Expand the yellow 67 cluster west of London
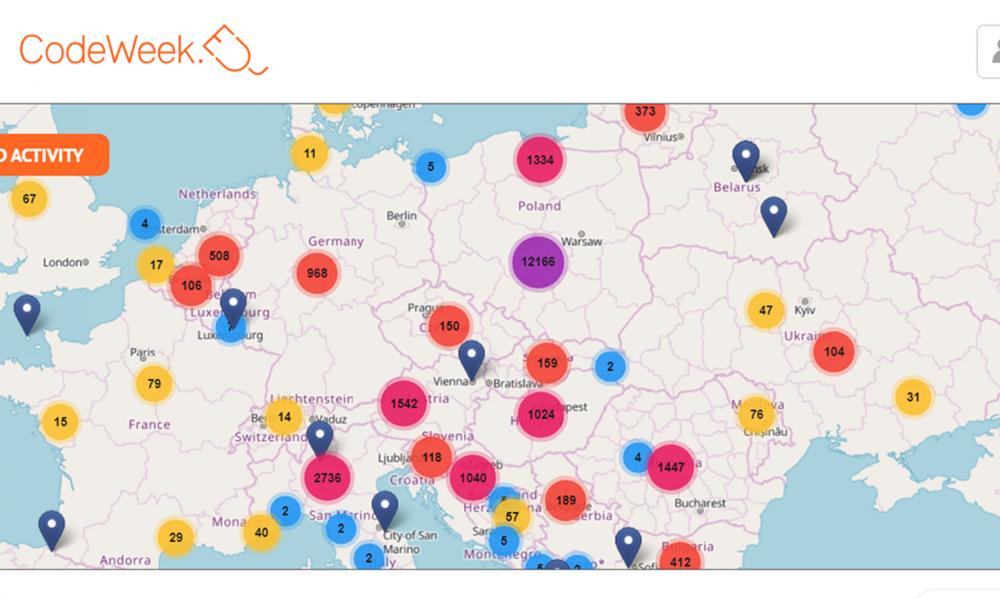The height and width of the screenshot is (598, 1000). click(29, 199)
